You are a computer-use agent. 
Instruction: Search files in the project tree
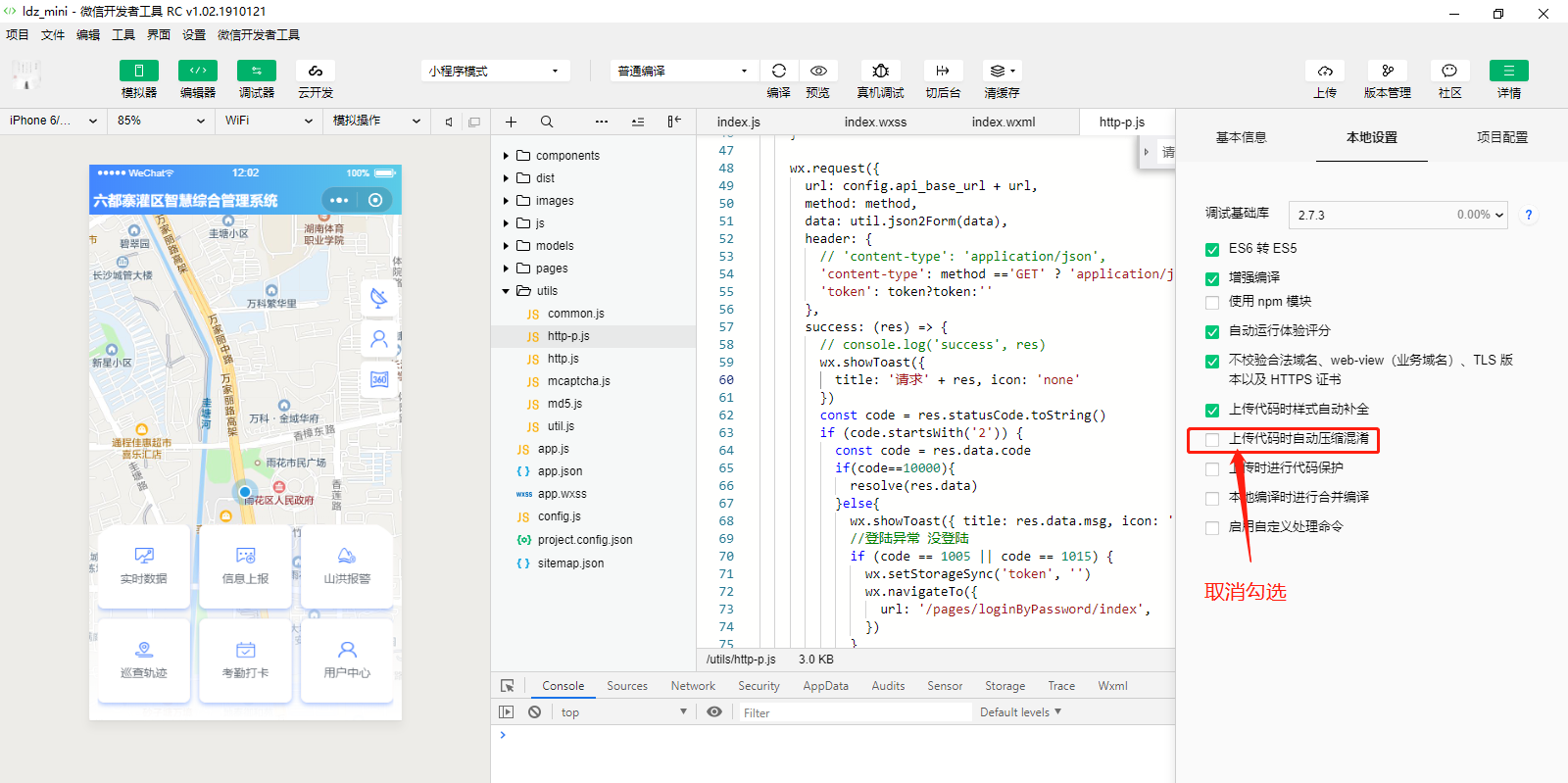pyautogui.click(x=547, y=122)
